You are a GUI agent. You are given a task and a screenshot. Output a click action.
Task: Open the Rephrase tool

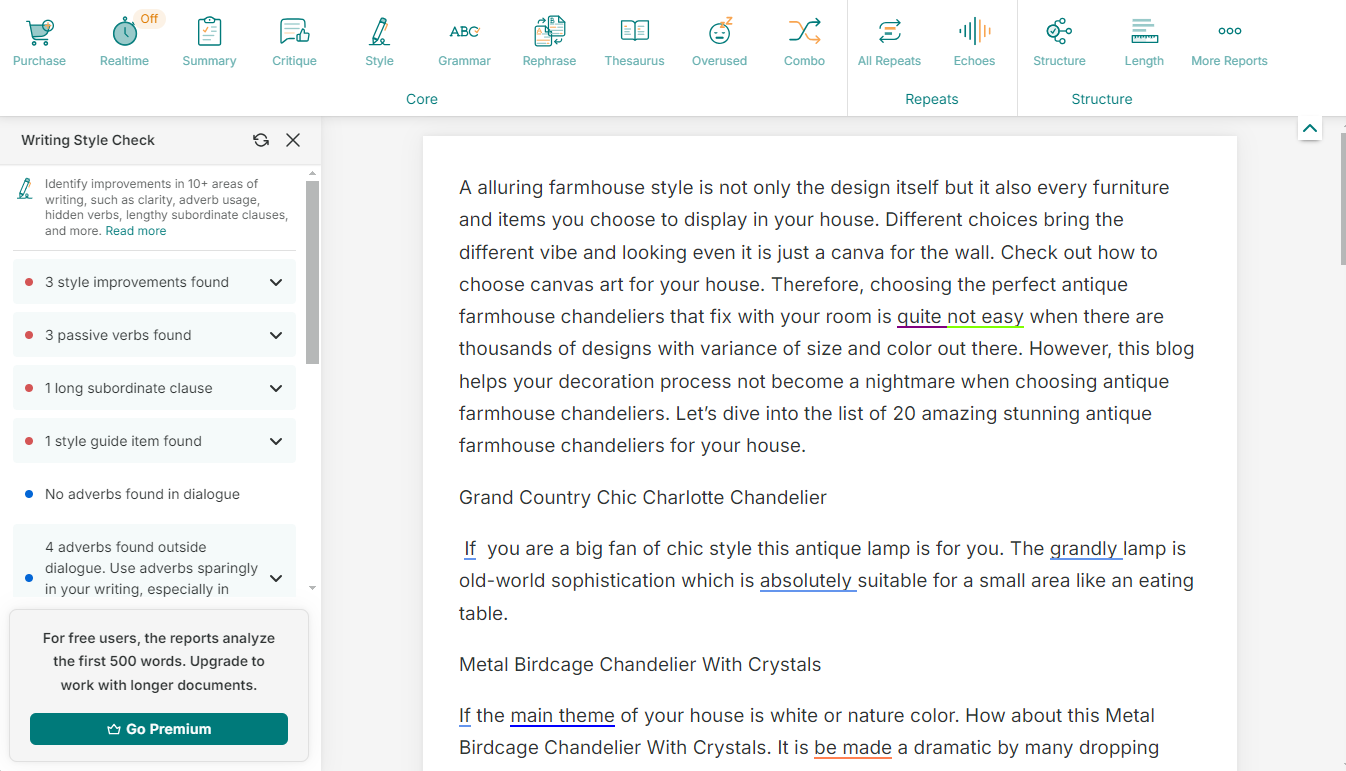549,33
